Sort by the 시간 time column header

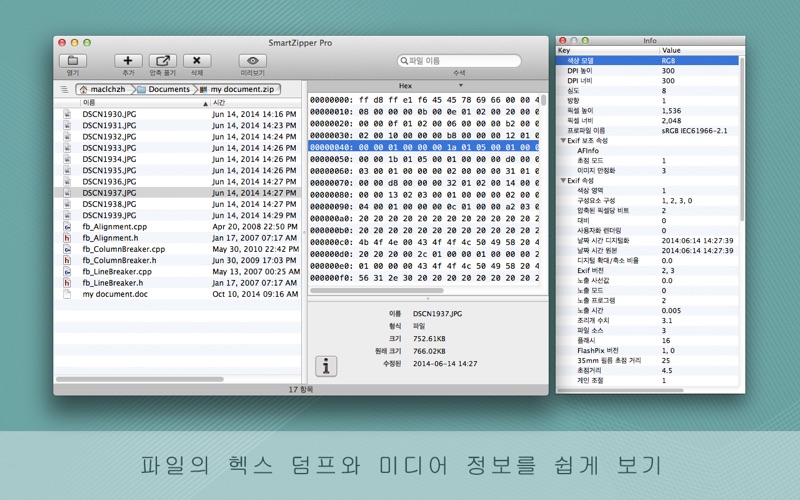pos(255,103)
